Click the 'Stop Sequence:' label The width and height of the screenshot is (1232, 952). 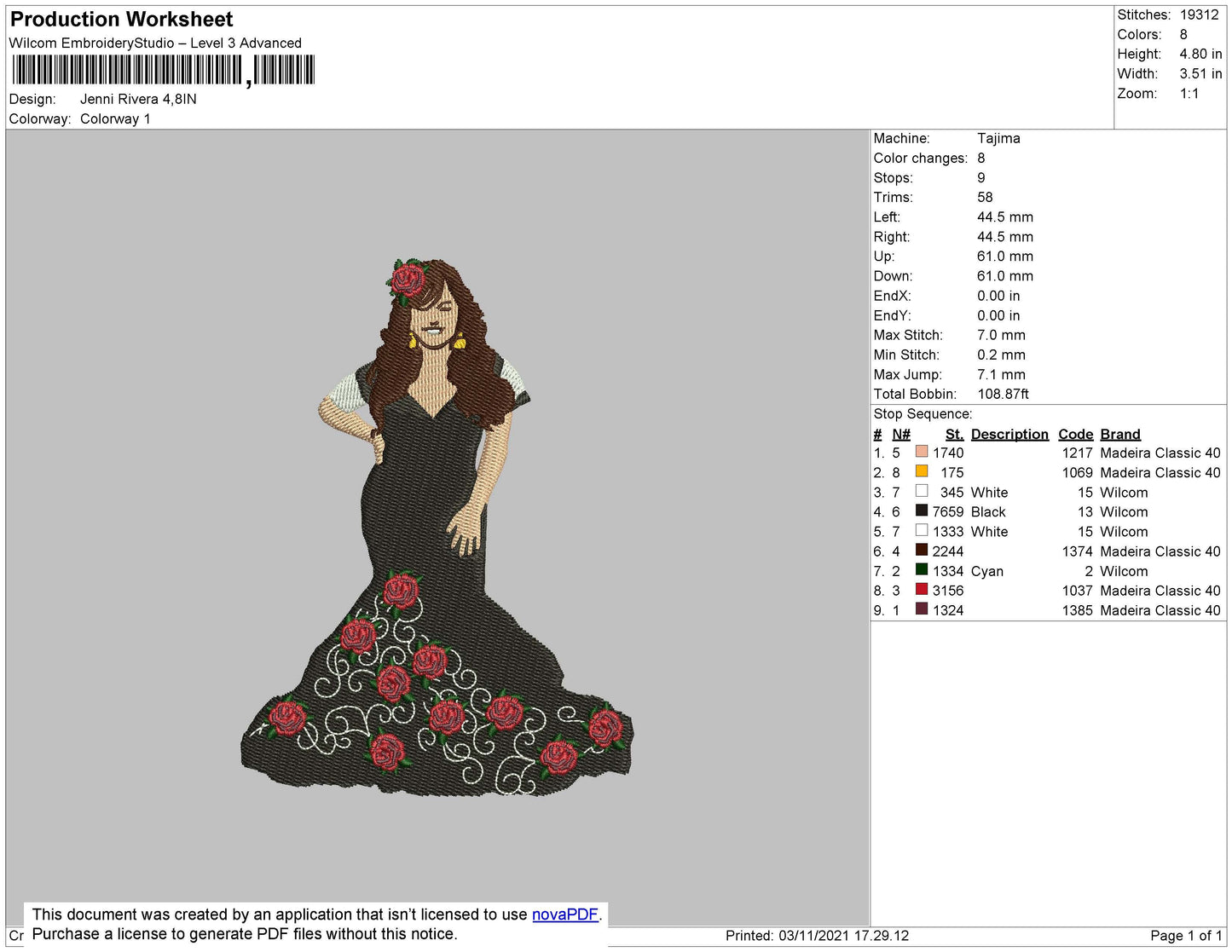923,414
